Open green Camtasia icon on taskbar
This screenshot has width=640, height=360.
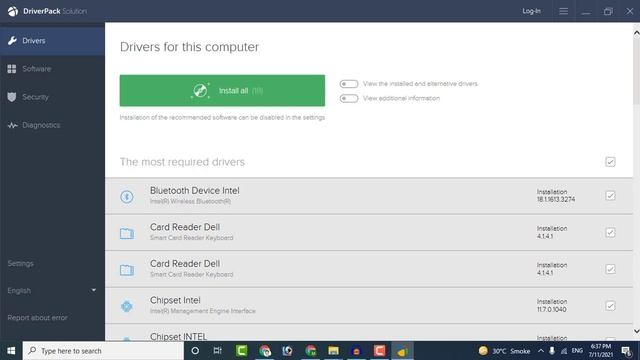pos(242,351)
